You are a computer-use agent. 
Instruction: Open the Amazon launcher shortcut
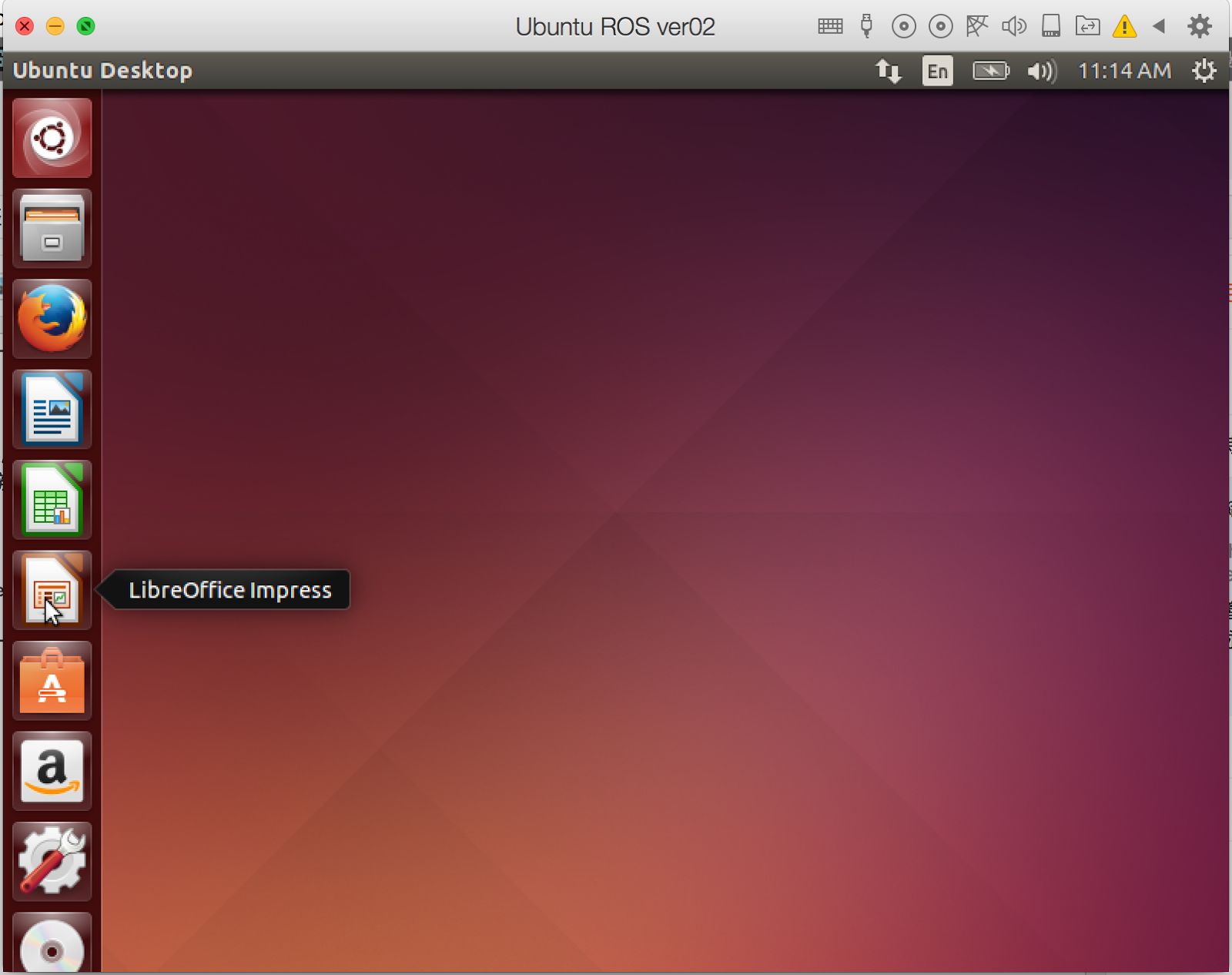click(x=52, y=771)
